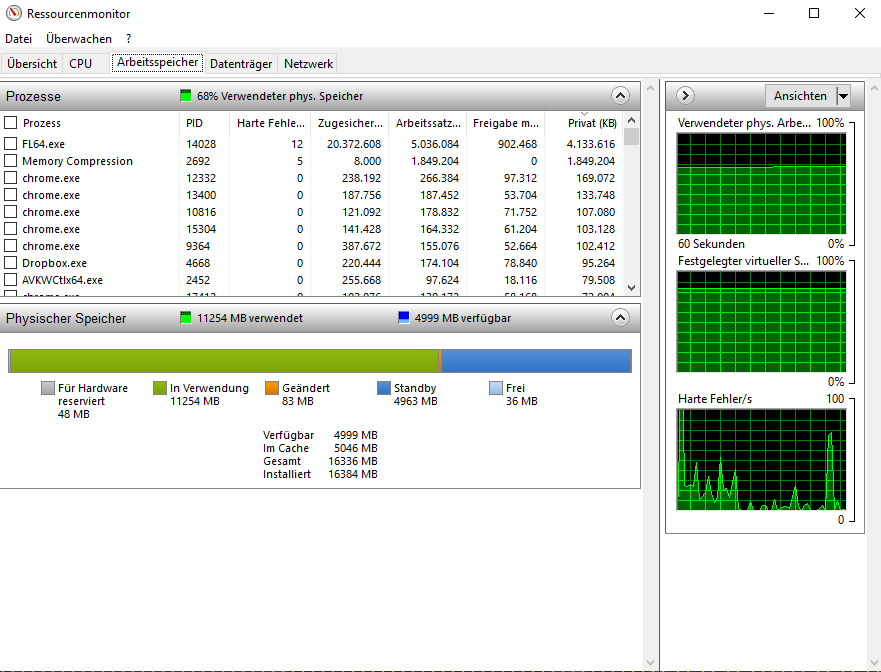Click process list scroll down arrow
This screenshot has width=881, height=672.
[x=631, y=288]
